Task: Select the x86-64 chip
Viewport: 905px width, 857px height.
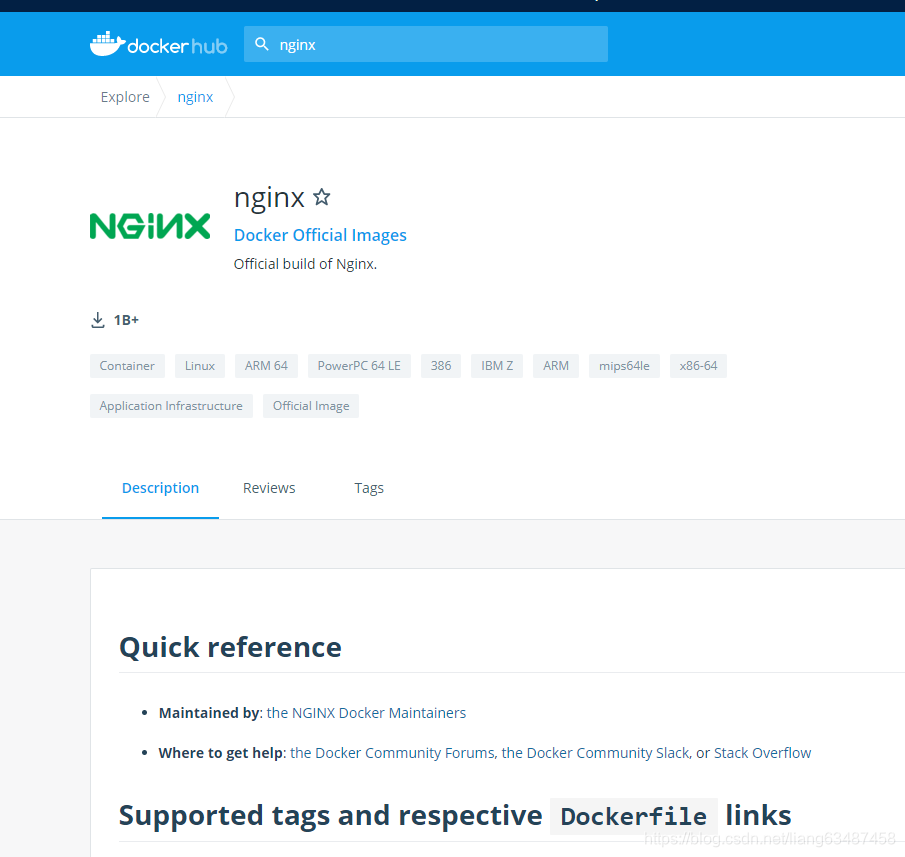Action: tap(698, 366)
